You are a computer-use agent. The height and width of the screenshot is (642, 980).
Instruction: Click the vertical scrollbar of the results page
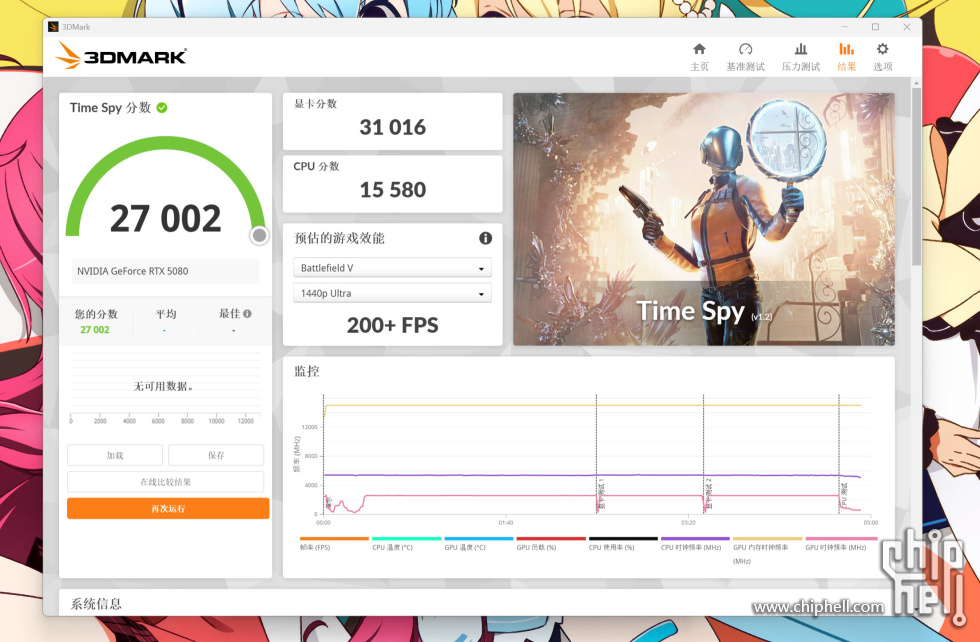coord(916,175)
